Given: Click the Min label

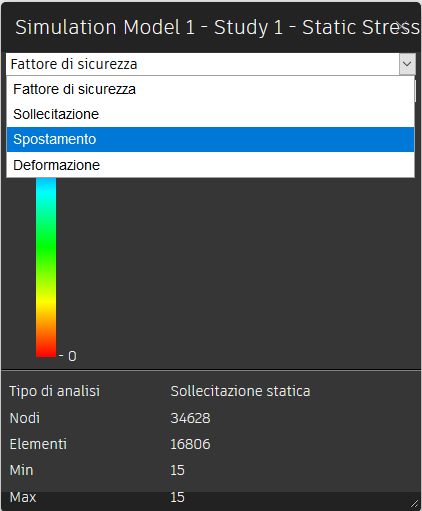Looking at the screenshot, I should pos(22,470).
